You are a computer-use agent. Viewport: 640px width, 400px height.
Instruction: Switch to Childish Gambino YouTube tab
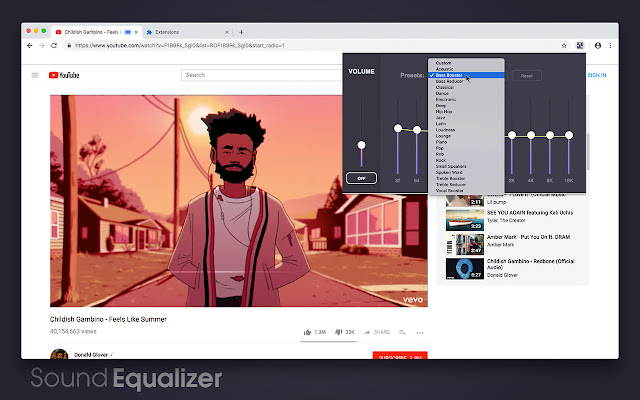[97, 32]
